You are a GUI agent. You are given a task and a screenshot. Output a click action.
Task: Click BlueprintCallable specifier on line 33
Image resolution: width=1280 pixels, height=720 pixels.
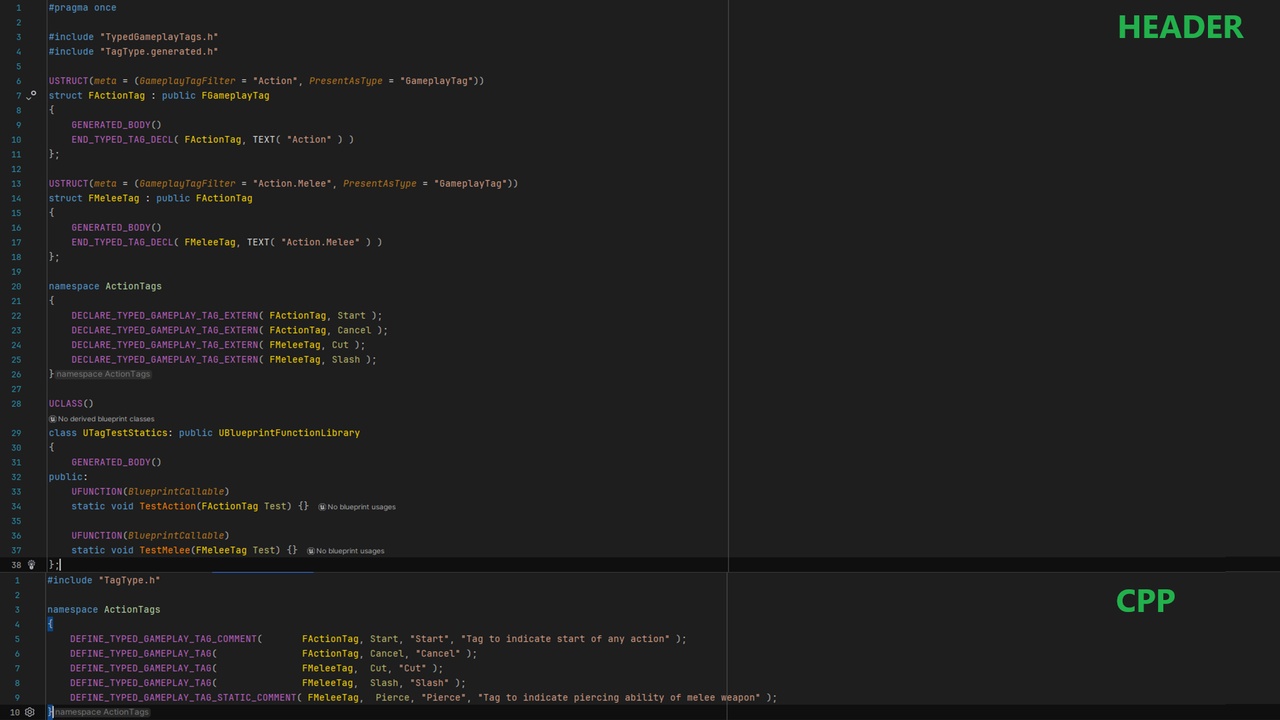click(176, 492)
